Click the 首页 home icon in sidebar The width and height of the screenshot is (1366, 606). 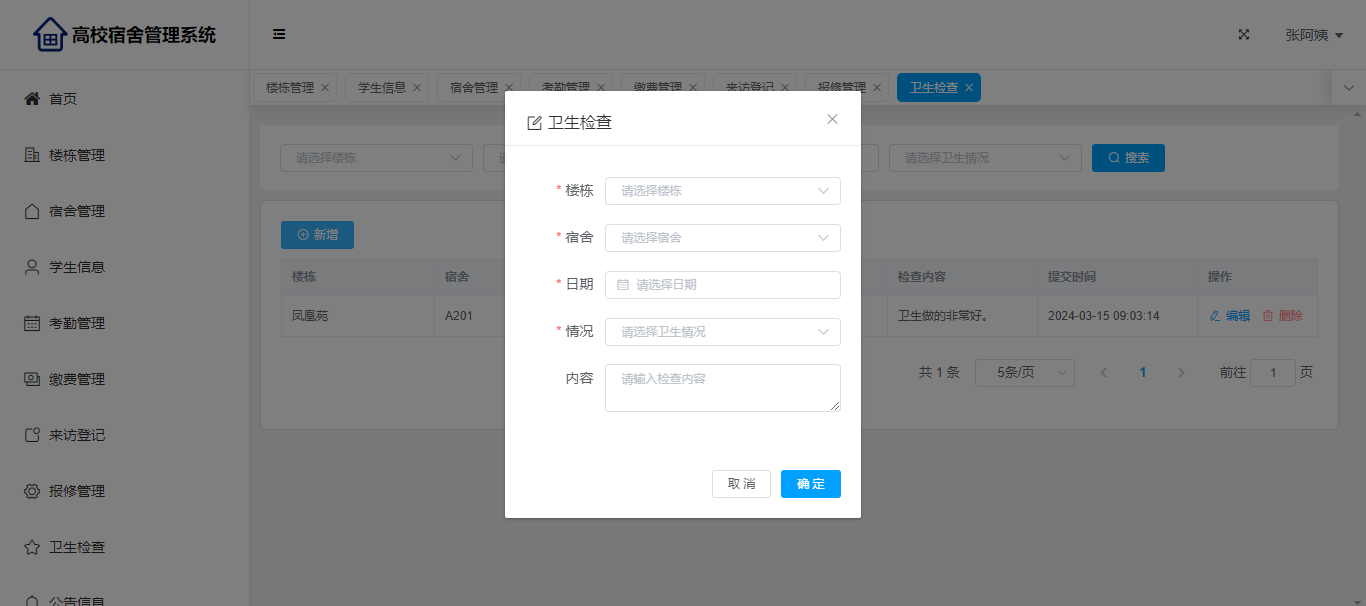pos(32,99)
